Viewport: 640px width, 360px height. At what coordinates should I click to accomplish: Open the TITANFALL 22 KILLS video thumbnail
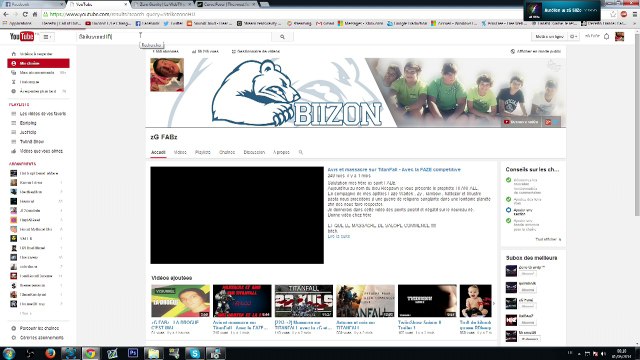[x=304, y=301]
